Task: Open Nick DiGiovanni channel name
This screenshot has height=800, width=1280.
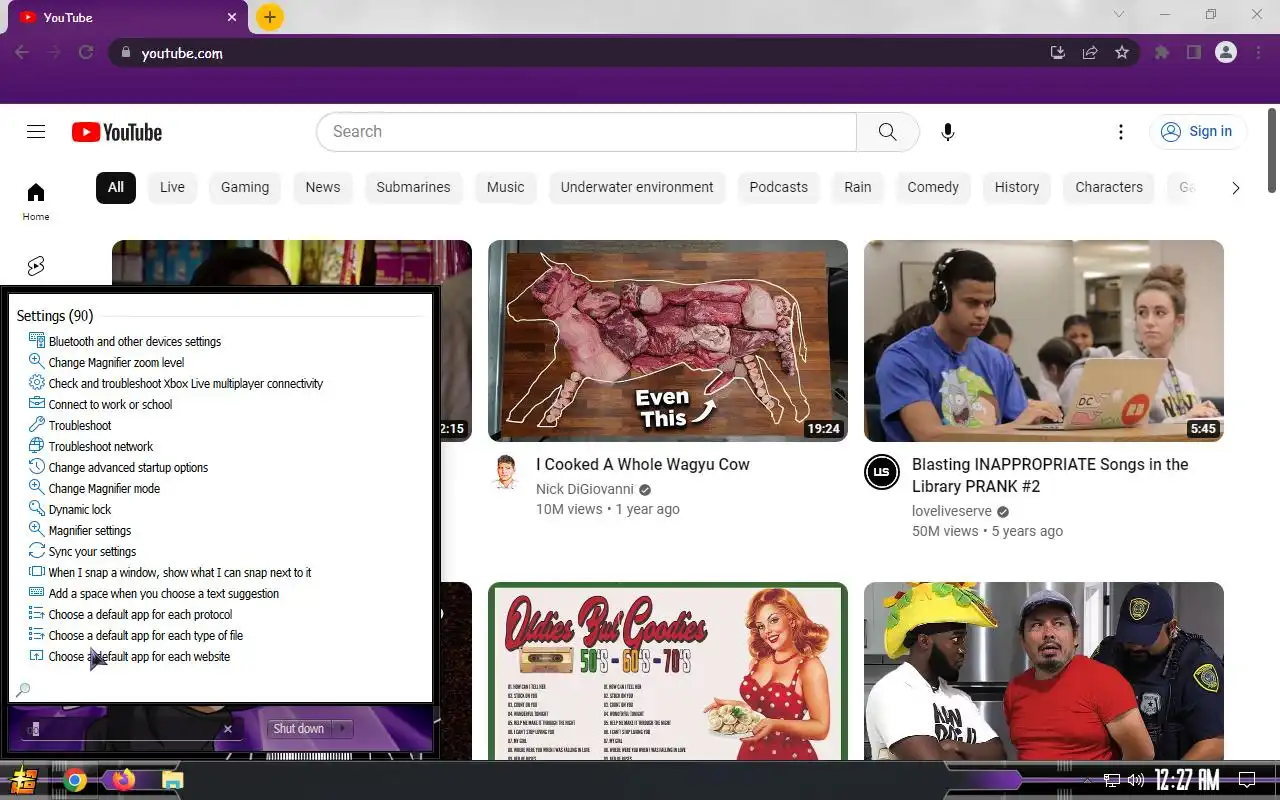Action: point(585,489)
